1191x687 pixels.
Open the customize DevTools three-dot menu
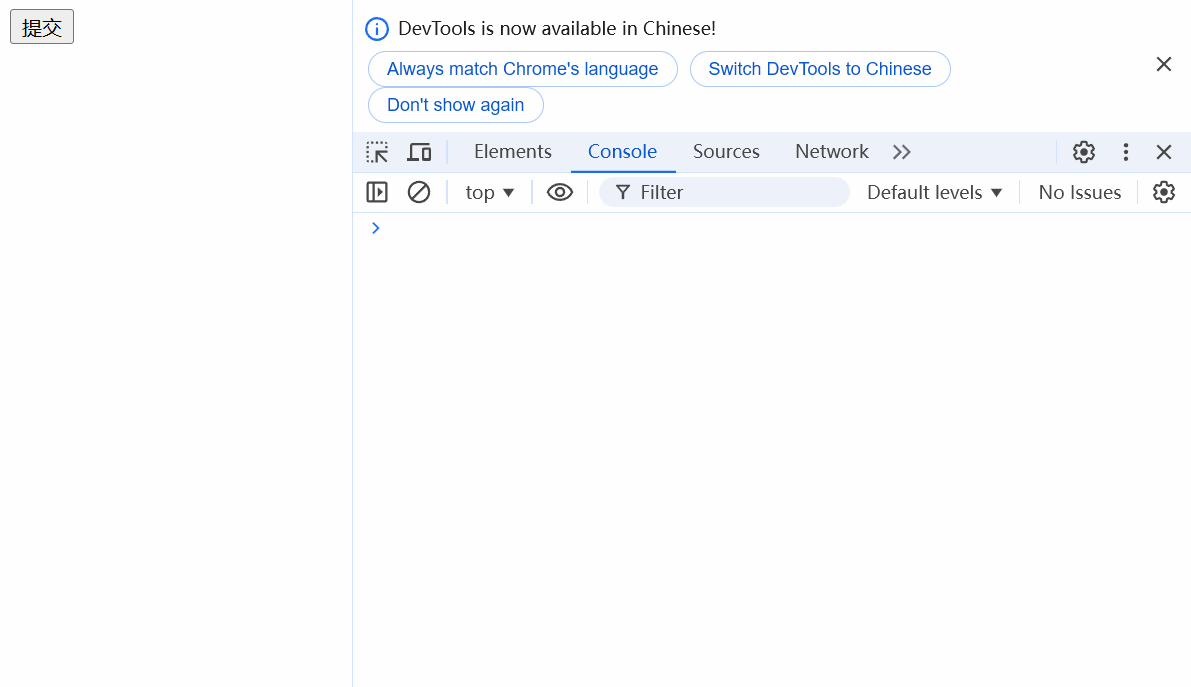click(x=1126, y=151)
